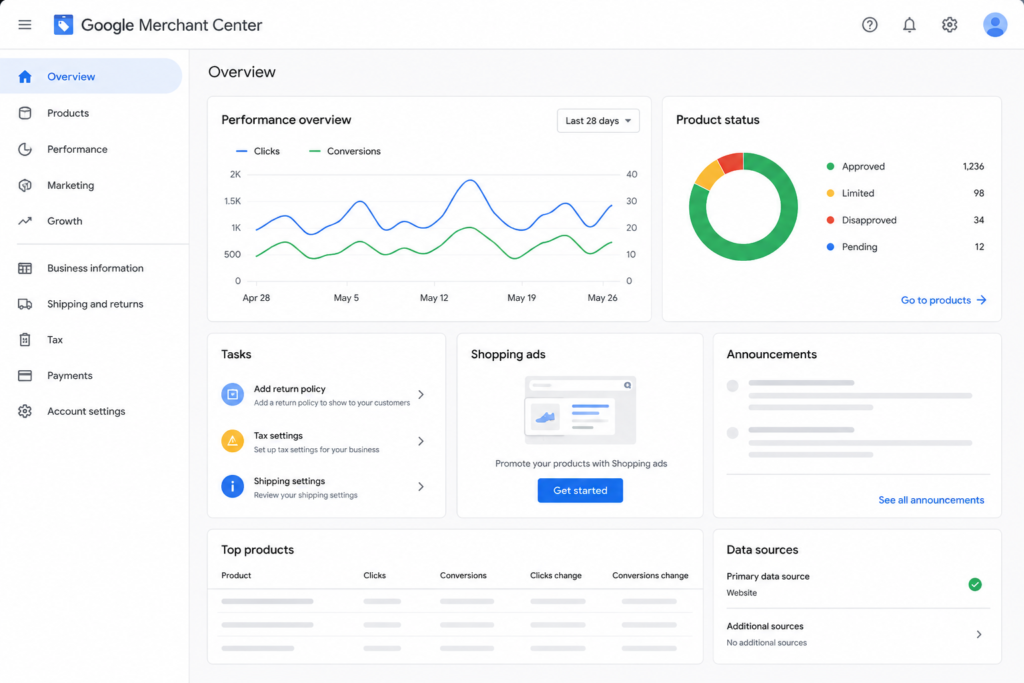Expand the Shipping settings chevron
1024x683 pixels.
pos(421,486)
